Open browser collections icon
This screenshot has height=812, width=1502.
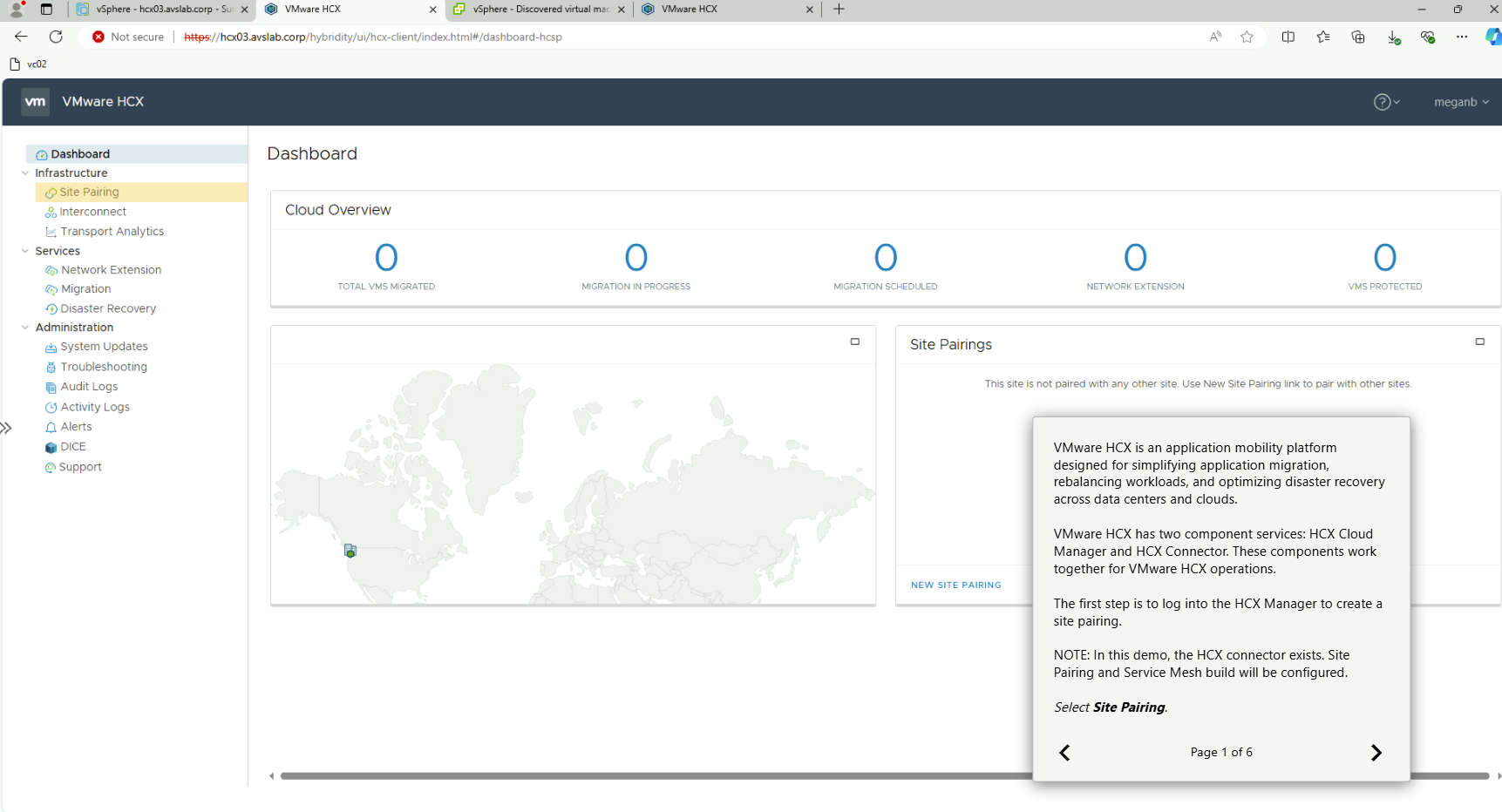1358,37
